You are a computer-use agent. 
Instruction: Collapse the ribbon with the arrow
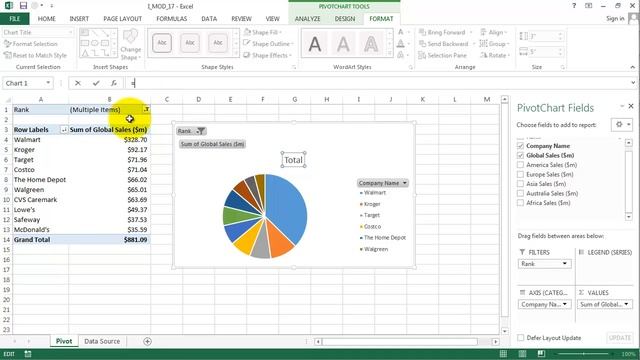pos(633,67)
